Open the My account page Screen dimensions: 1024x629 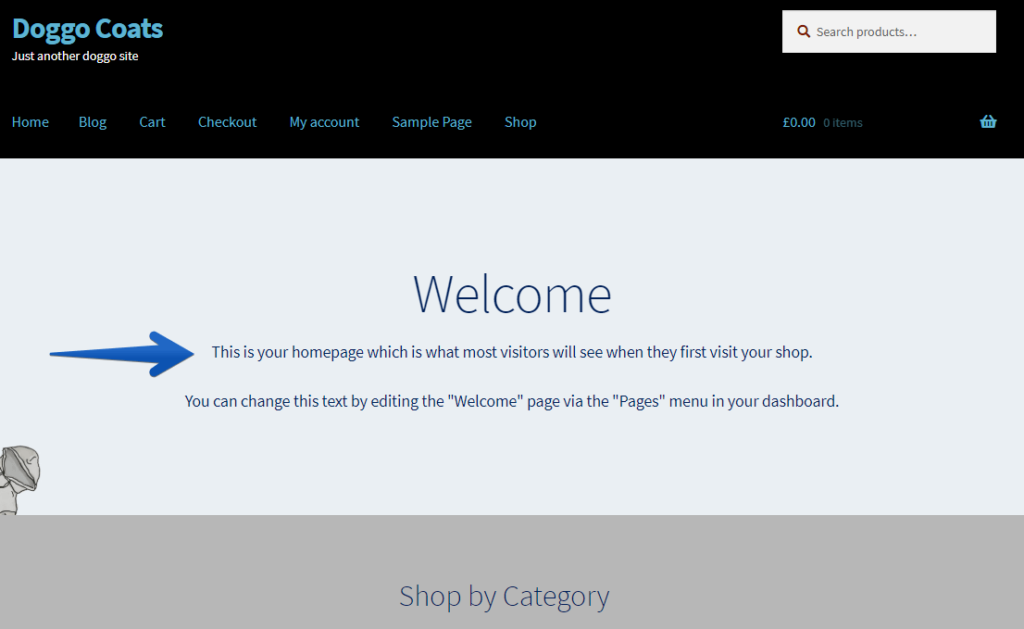click(324, 121)
